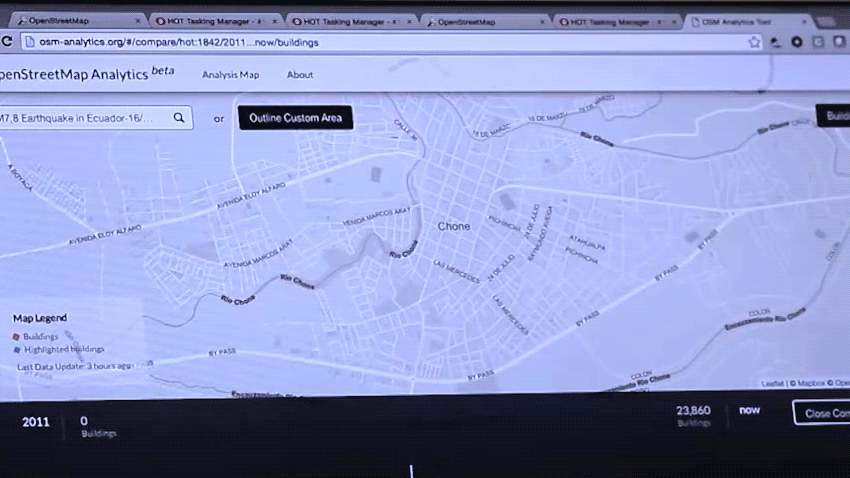Open the Analysis Map menu item
850x478 pixels.
(230, 75)
